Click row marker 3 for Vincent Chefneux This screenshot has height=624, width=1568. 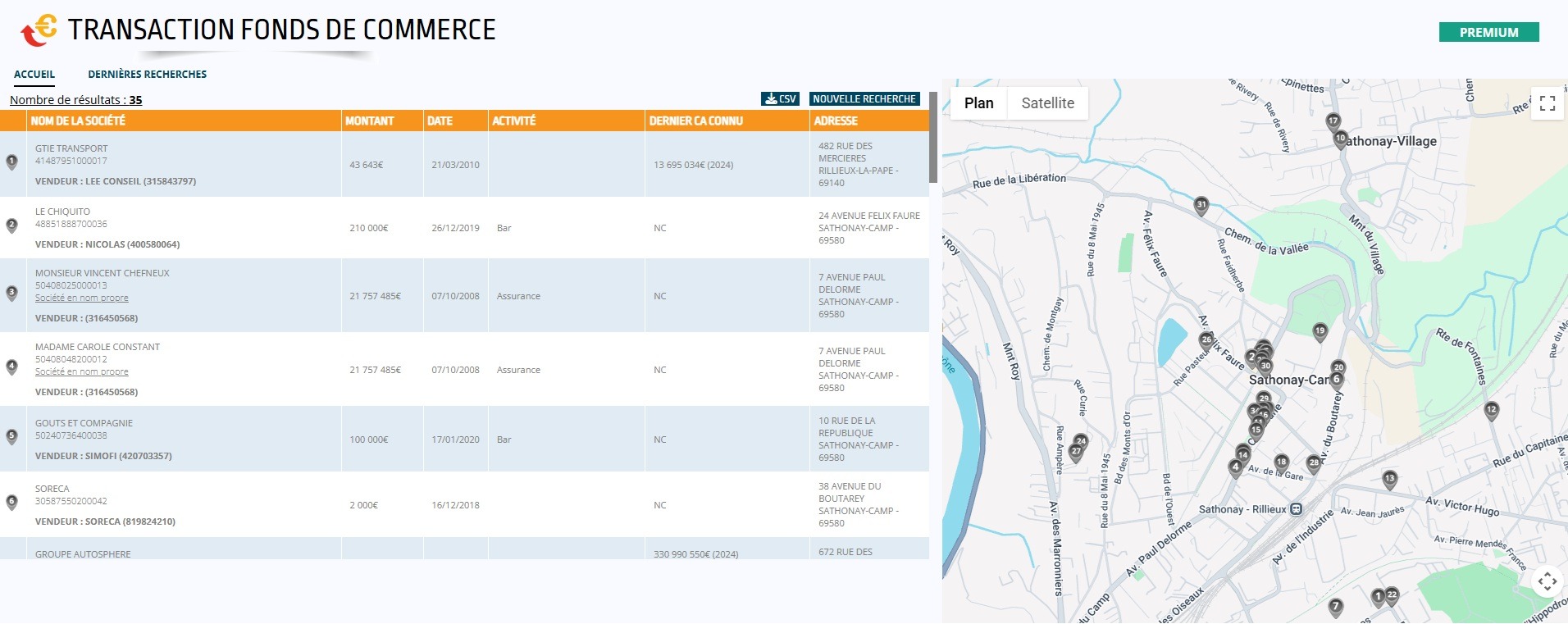click(11, 293)
